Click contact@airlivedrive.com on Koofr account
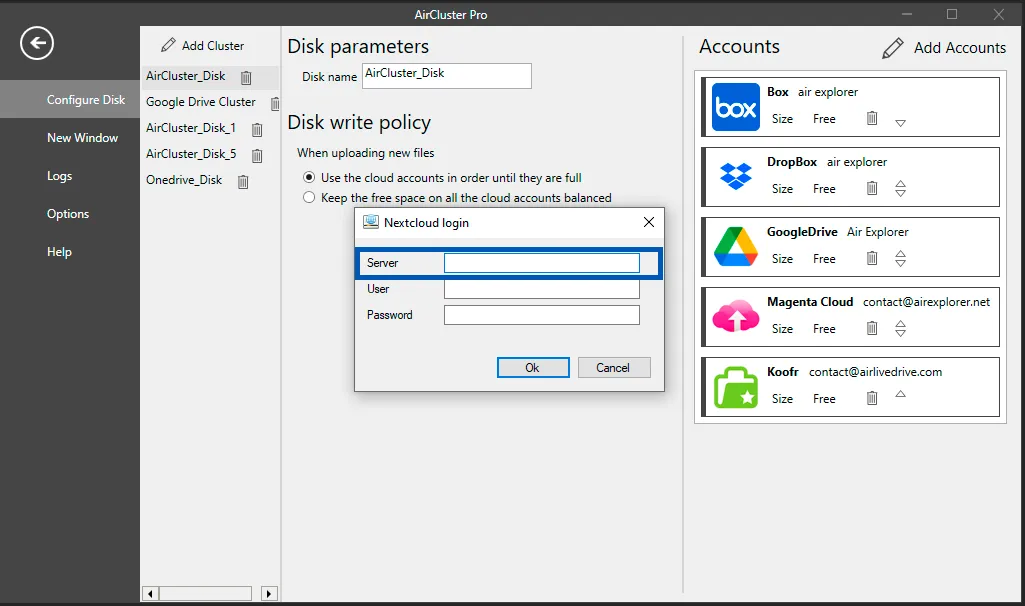 (875, 372)
